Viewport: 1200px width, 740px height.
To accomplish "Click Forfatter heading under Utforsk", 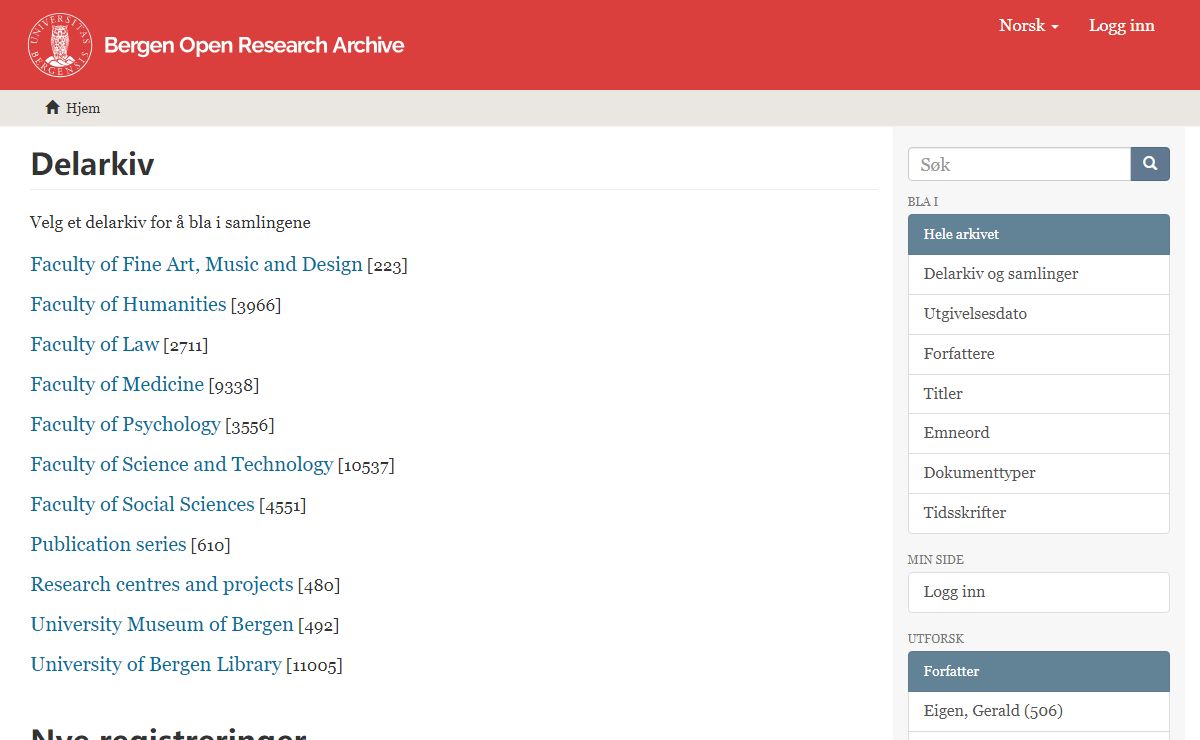I will (x=1039, y=671).
